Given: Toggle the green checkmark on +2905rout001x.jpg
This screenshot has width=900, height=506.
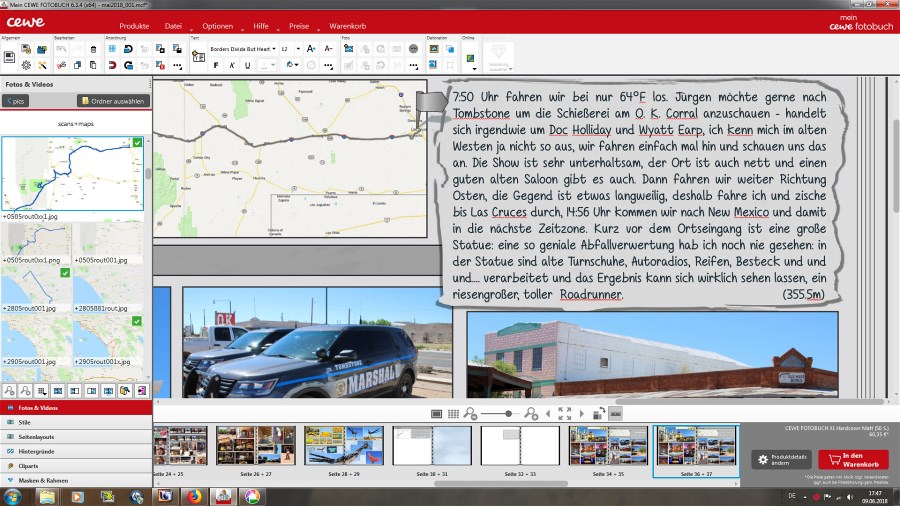Looking at the screenshot, I should pos(137,321).
